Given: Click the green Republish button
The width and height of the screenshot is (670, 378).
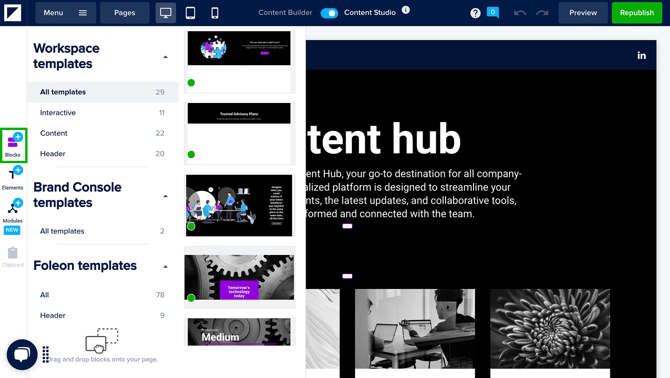Looking at the screenshot, I should click(637, 13).
